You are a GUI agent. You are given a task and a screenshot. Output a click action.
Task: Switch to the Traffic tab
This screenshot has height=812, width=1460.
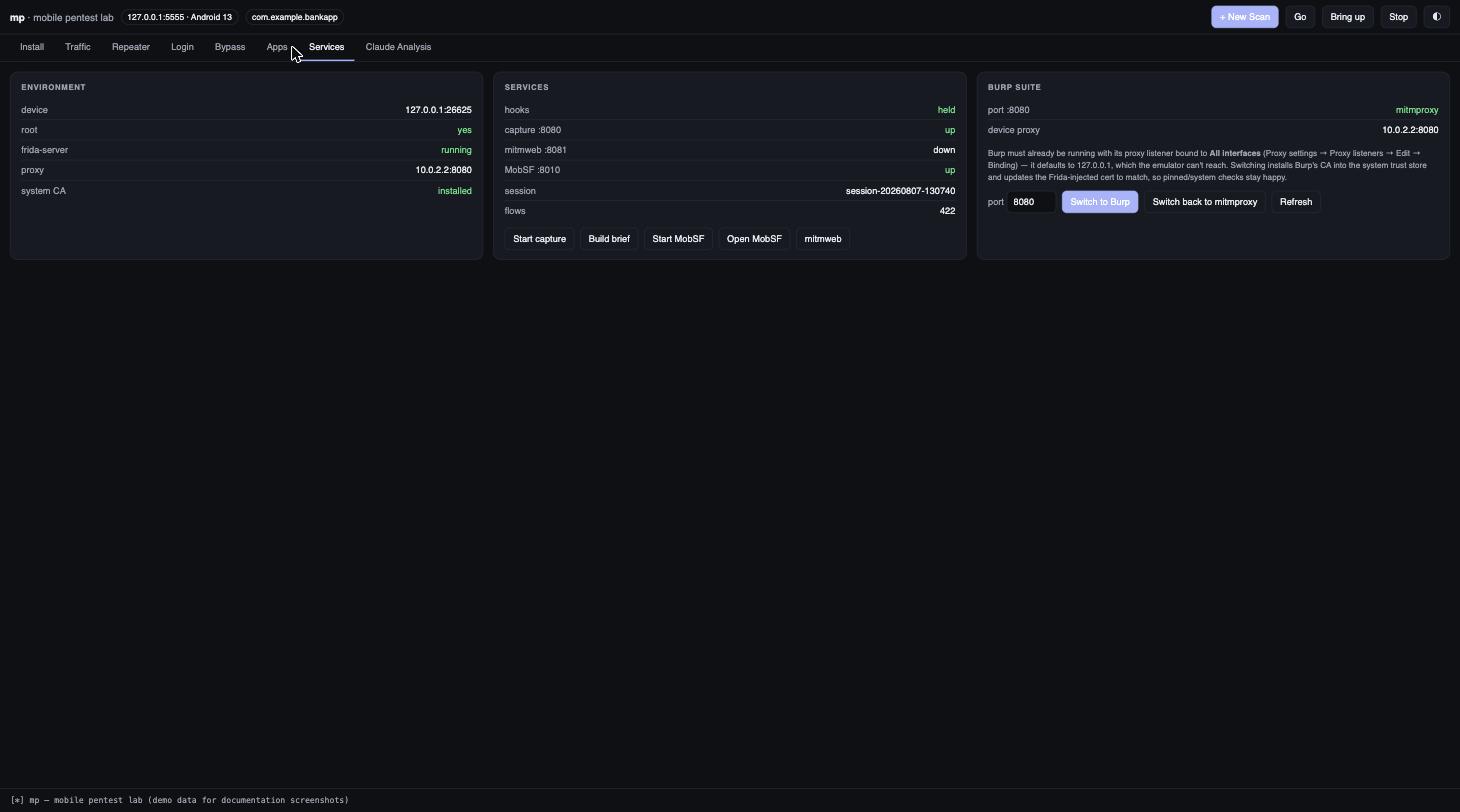(x=78, y=47)
